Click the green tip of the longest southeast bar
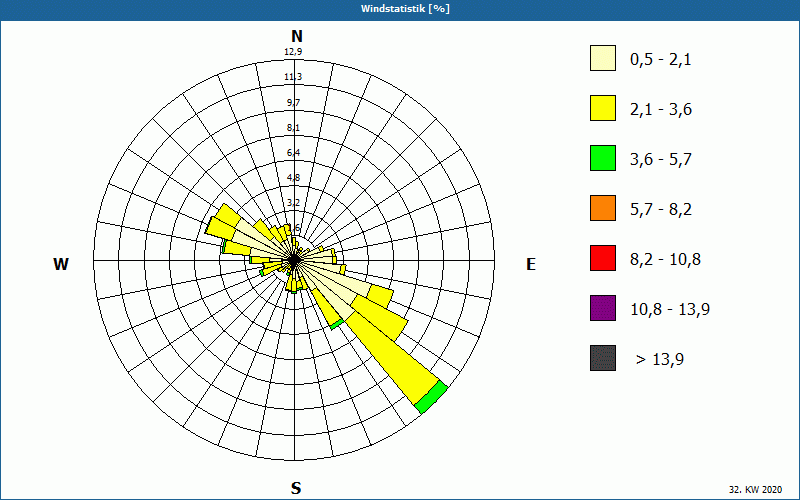The height and width of the screenshot is (500, 800). (x=431, y=396)
